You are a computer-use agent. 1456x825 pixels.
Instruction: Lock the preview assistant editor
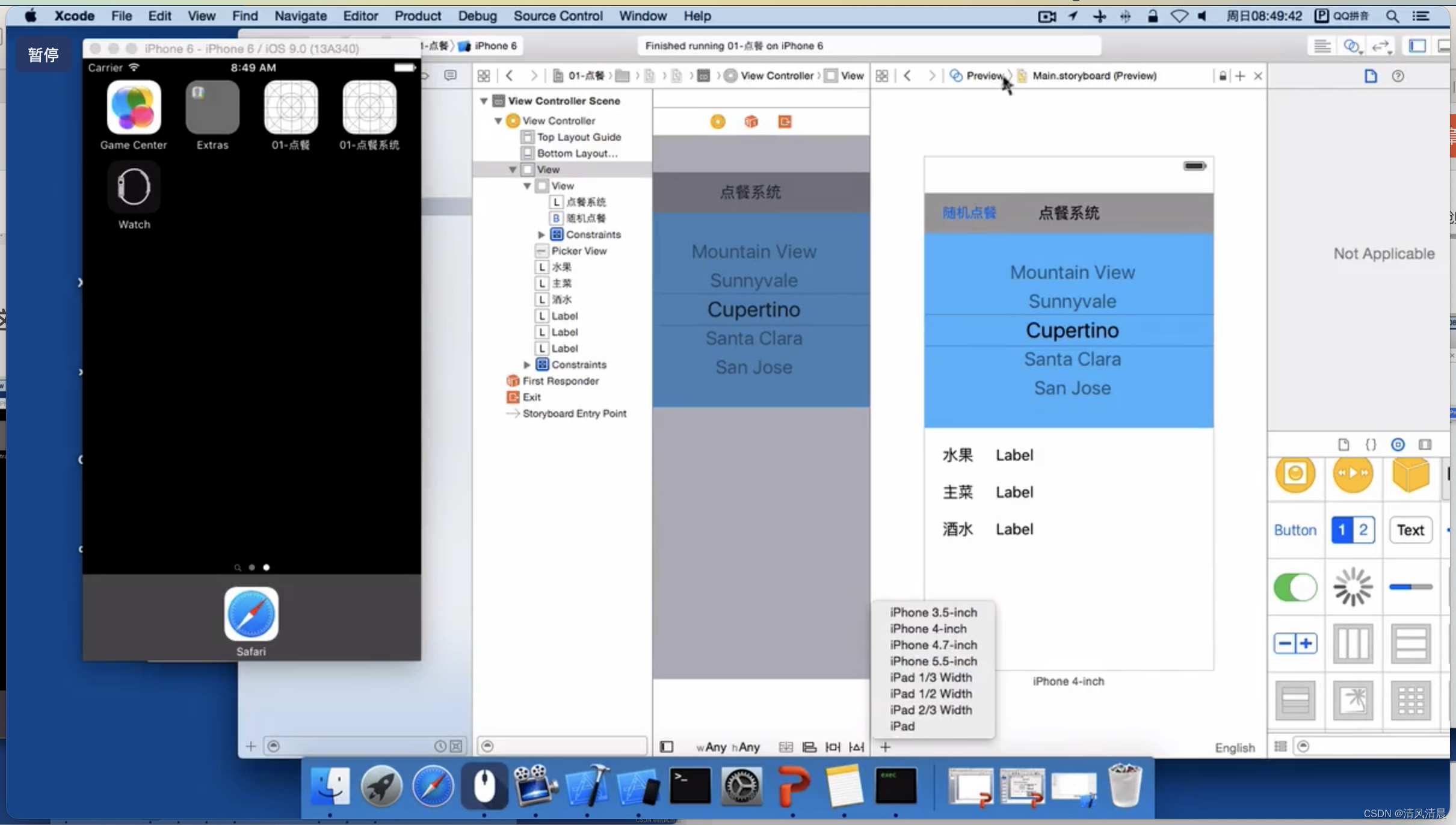[1223, 76]
